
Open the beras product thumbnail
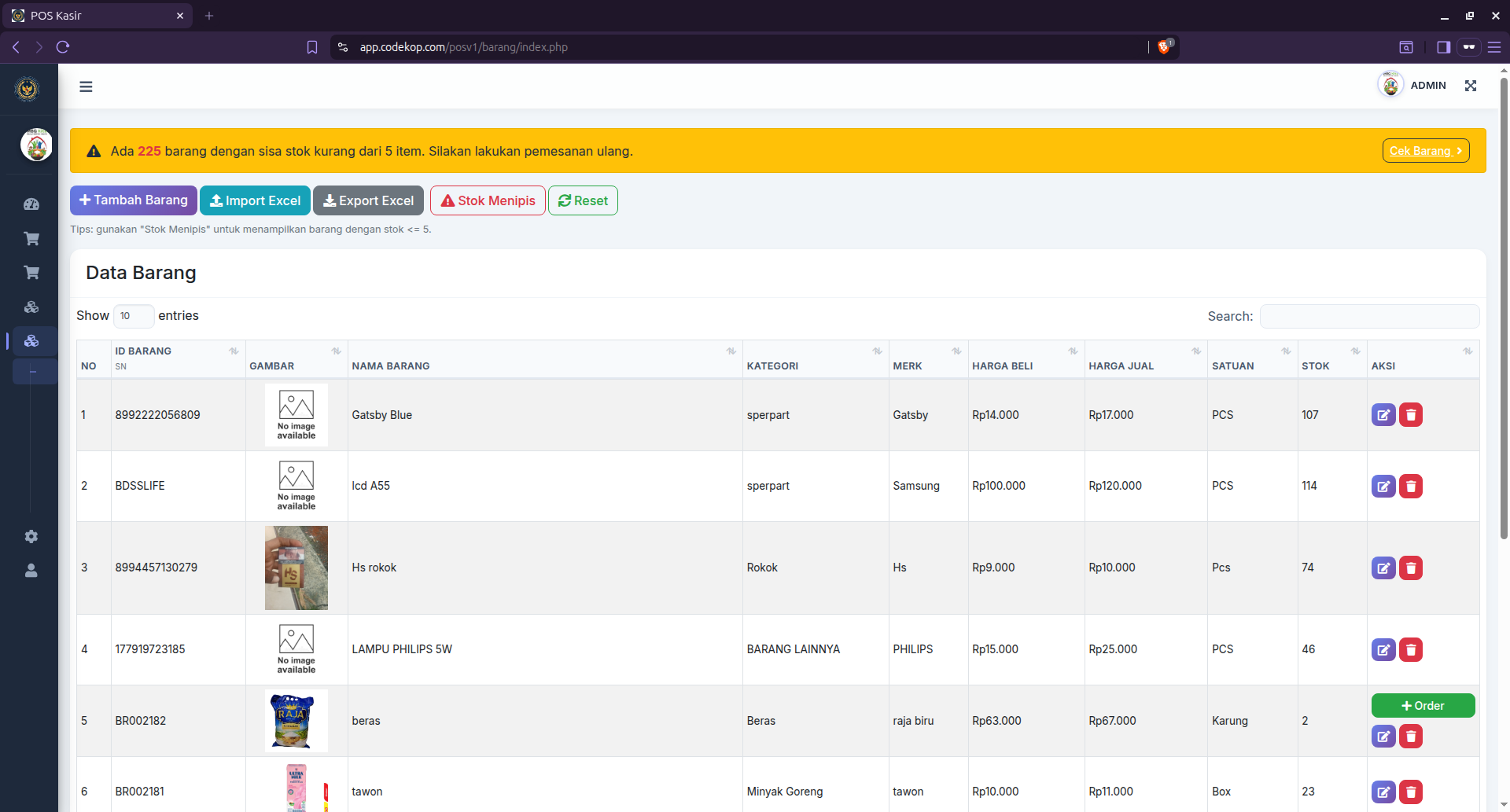click(296, 721)
